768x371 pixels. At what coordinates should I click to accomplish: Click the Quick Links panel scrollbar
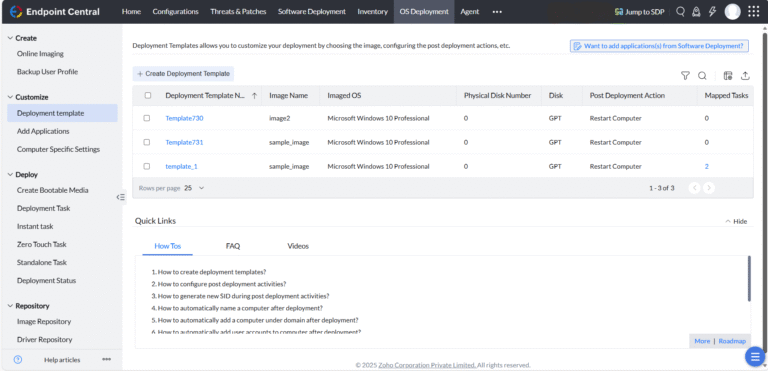(x=749, y=278)
